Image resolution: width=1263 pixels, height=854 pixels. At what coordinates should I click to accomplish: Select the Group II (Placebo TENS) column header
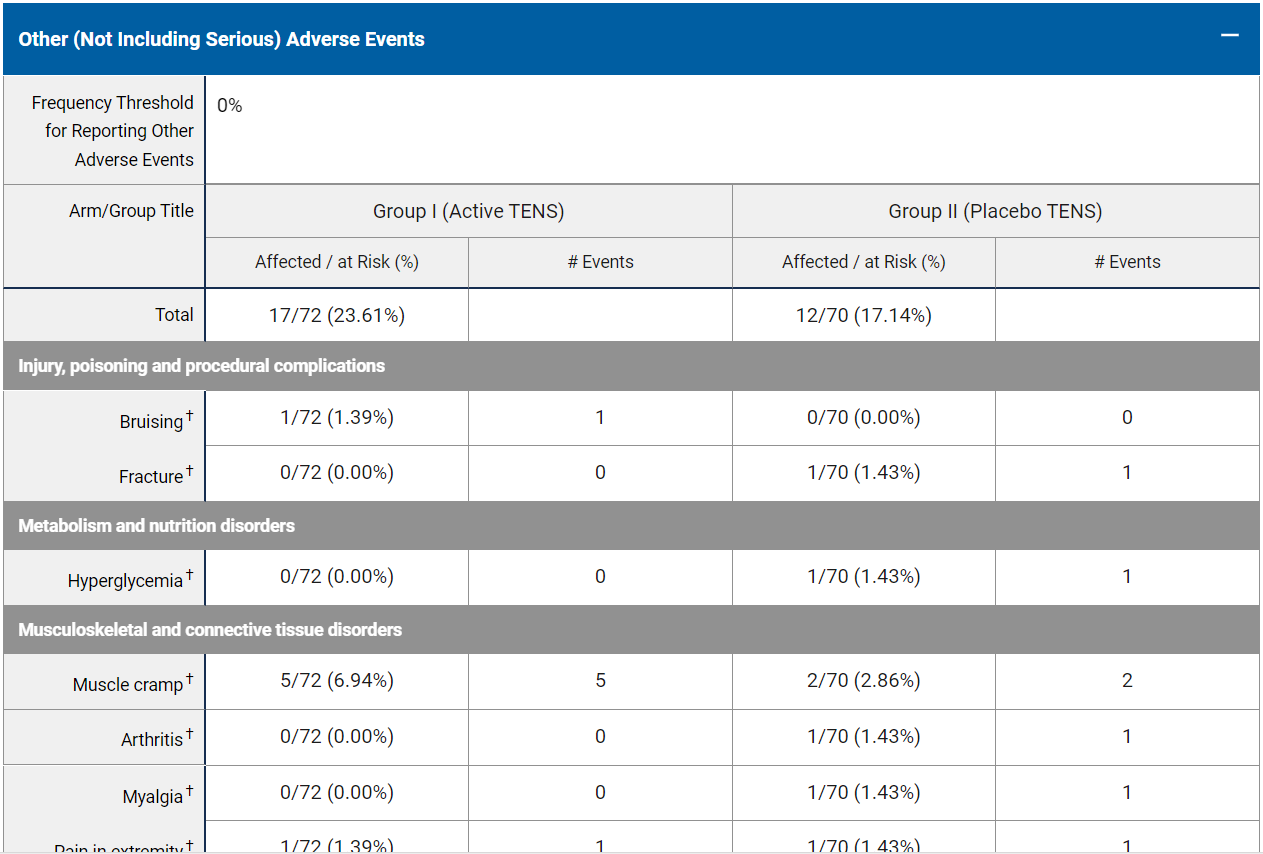coord(996,211)
